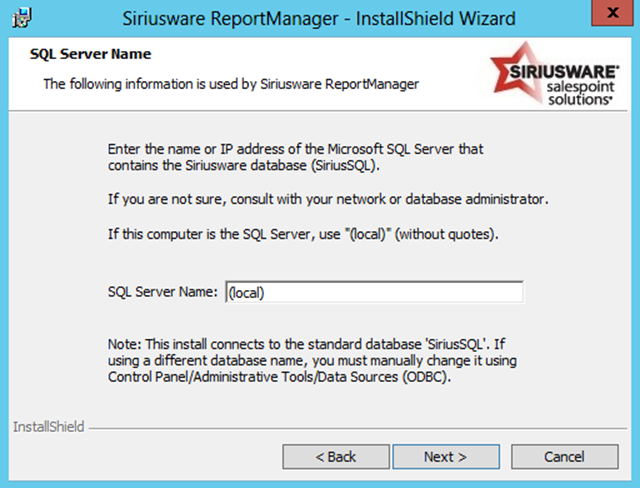
Task: Click the installer icon in the title bar
Action: coord(18,17)
